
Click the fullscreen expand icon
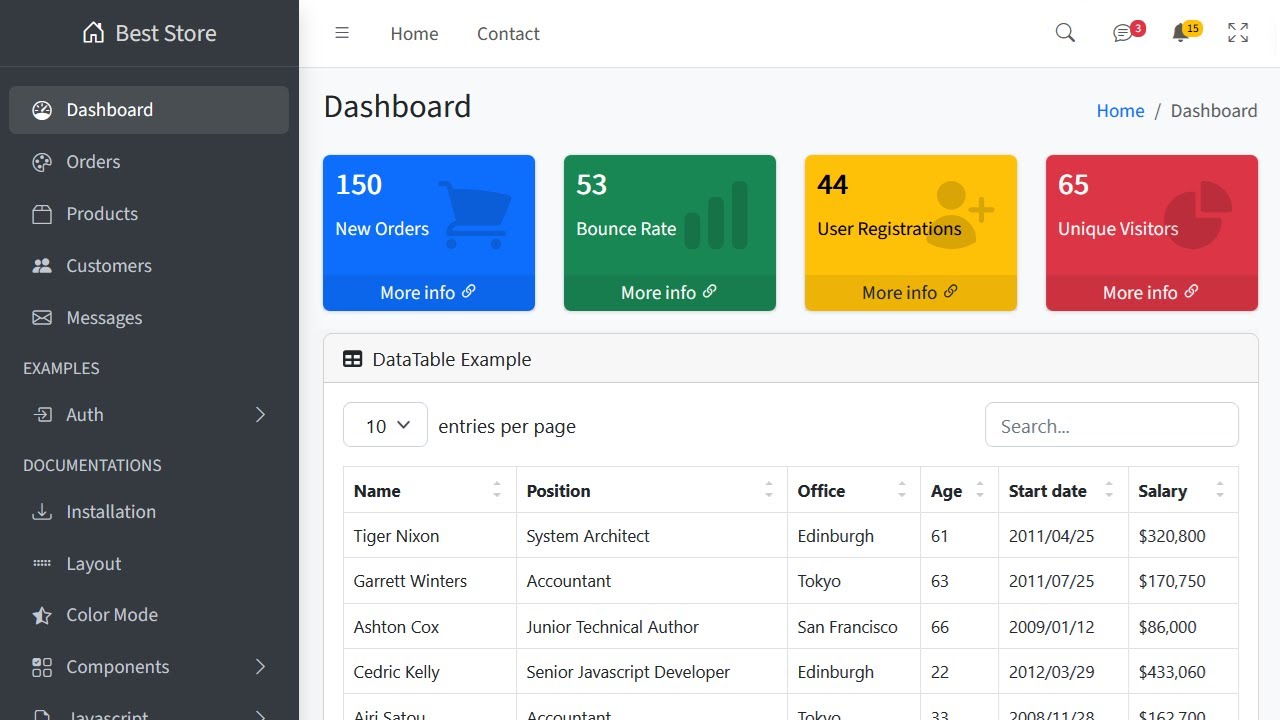click(1238, 33)
